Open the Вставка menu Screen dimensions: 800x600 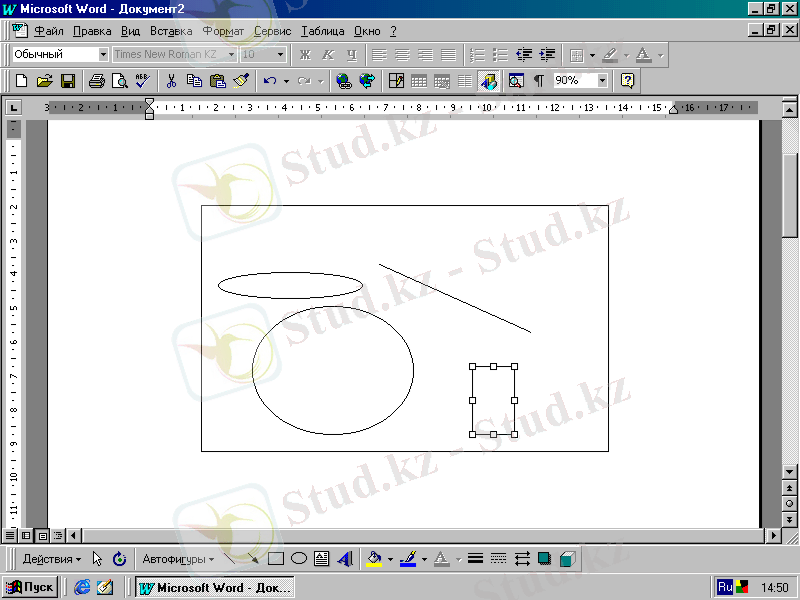[171, 31]
